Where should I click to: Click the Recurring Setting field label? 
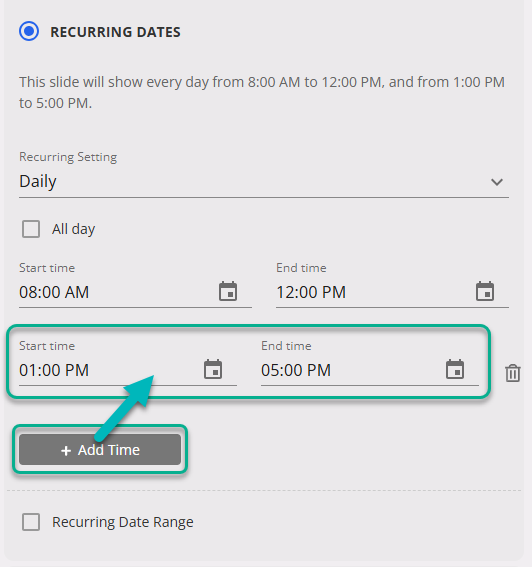pos(68,157)
